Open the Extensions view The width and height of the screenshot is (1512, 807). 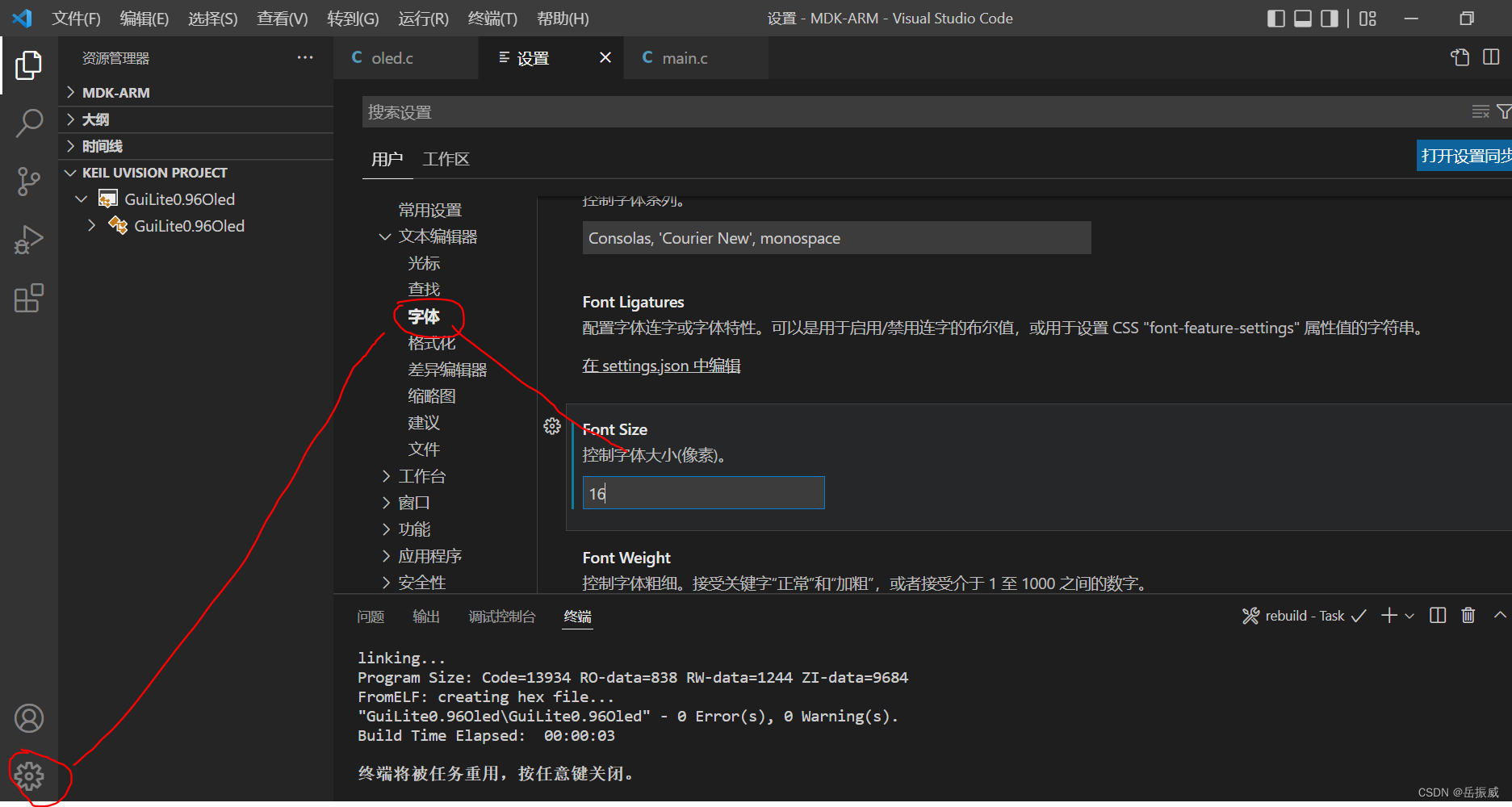click(x=29, y=298)
